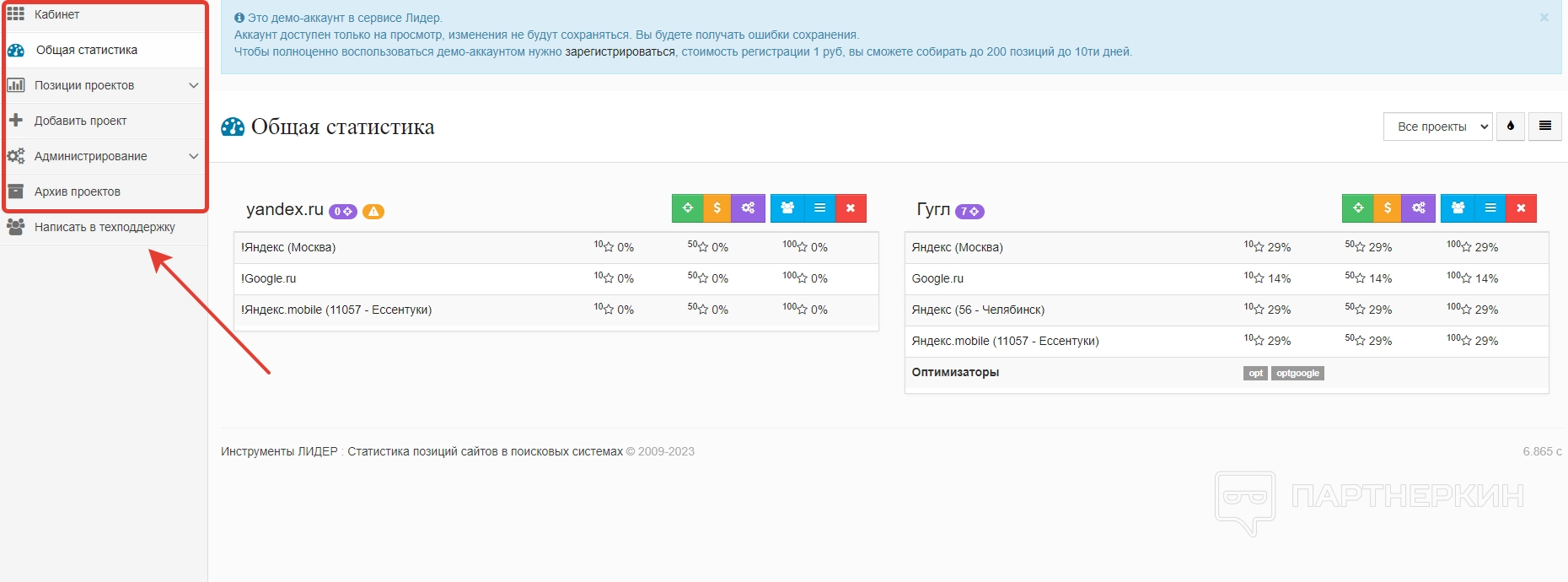The height and width of the screenshot is (582, 1568).
Task: Select Добавить проект in sidebar
Action: (81, 121)
